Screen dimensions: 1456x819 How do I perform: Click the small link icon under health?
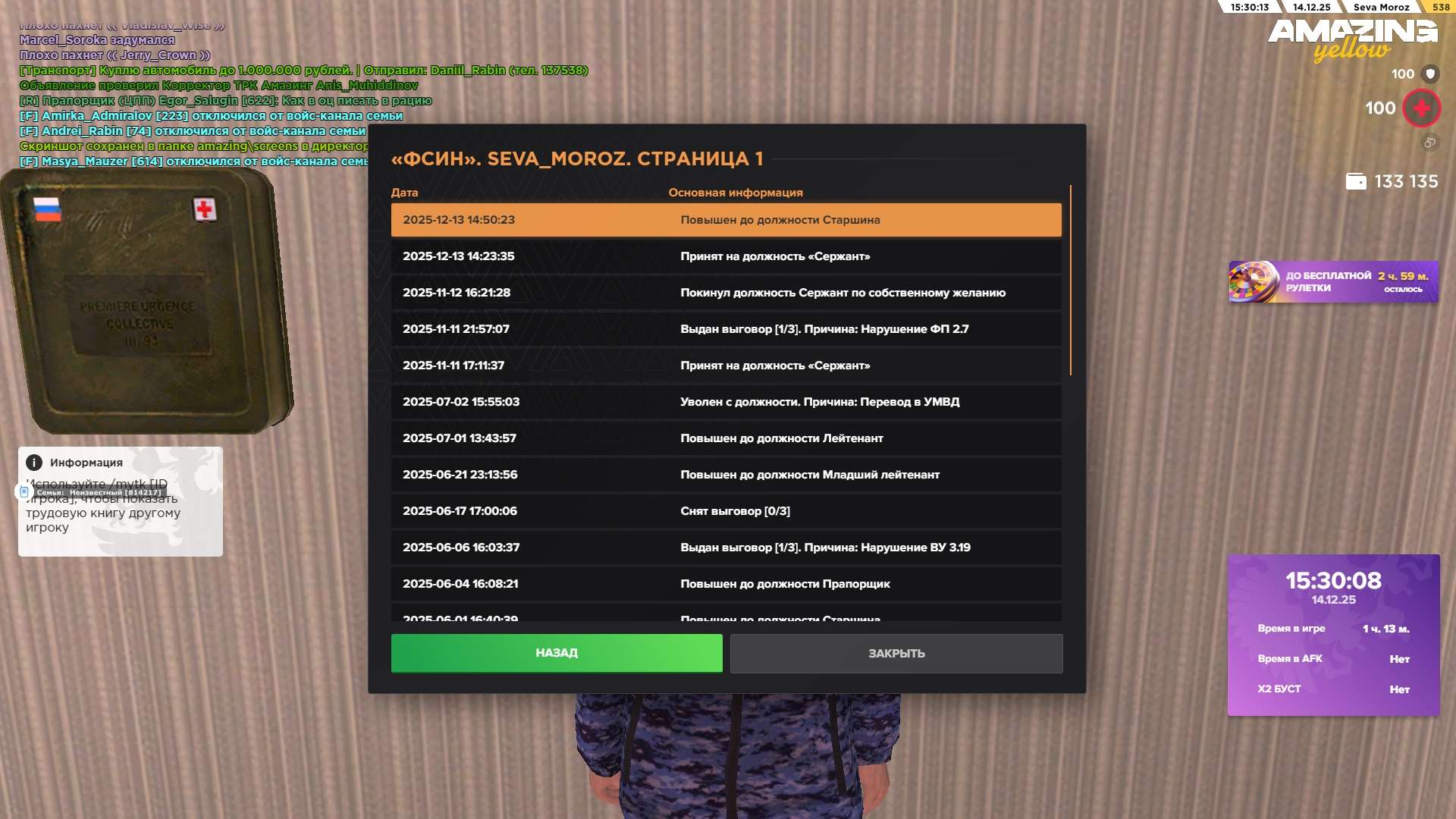pos(1429,143)
